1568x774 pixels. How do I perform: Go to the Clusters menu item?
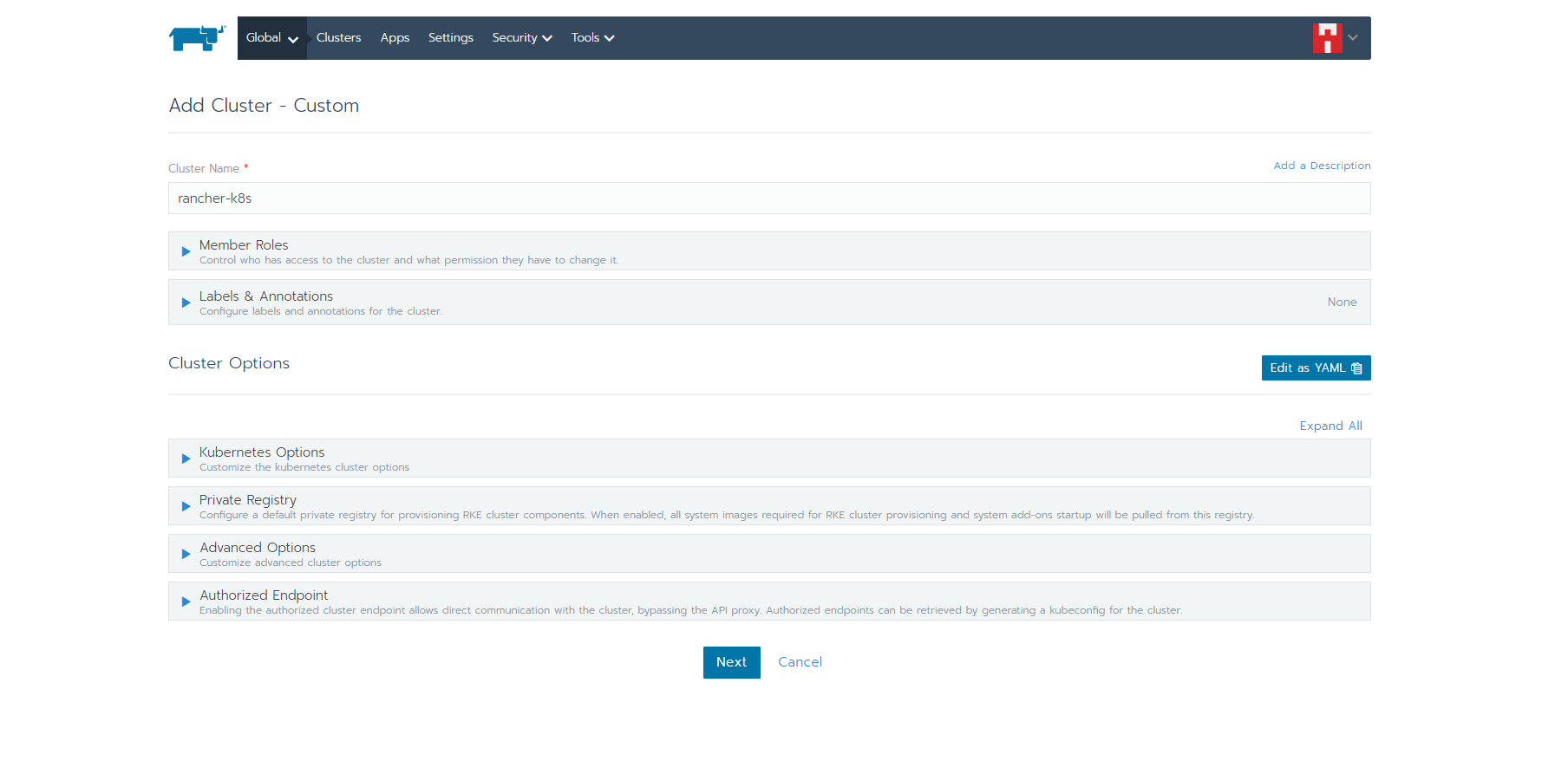tap(338, 38)
